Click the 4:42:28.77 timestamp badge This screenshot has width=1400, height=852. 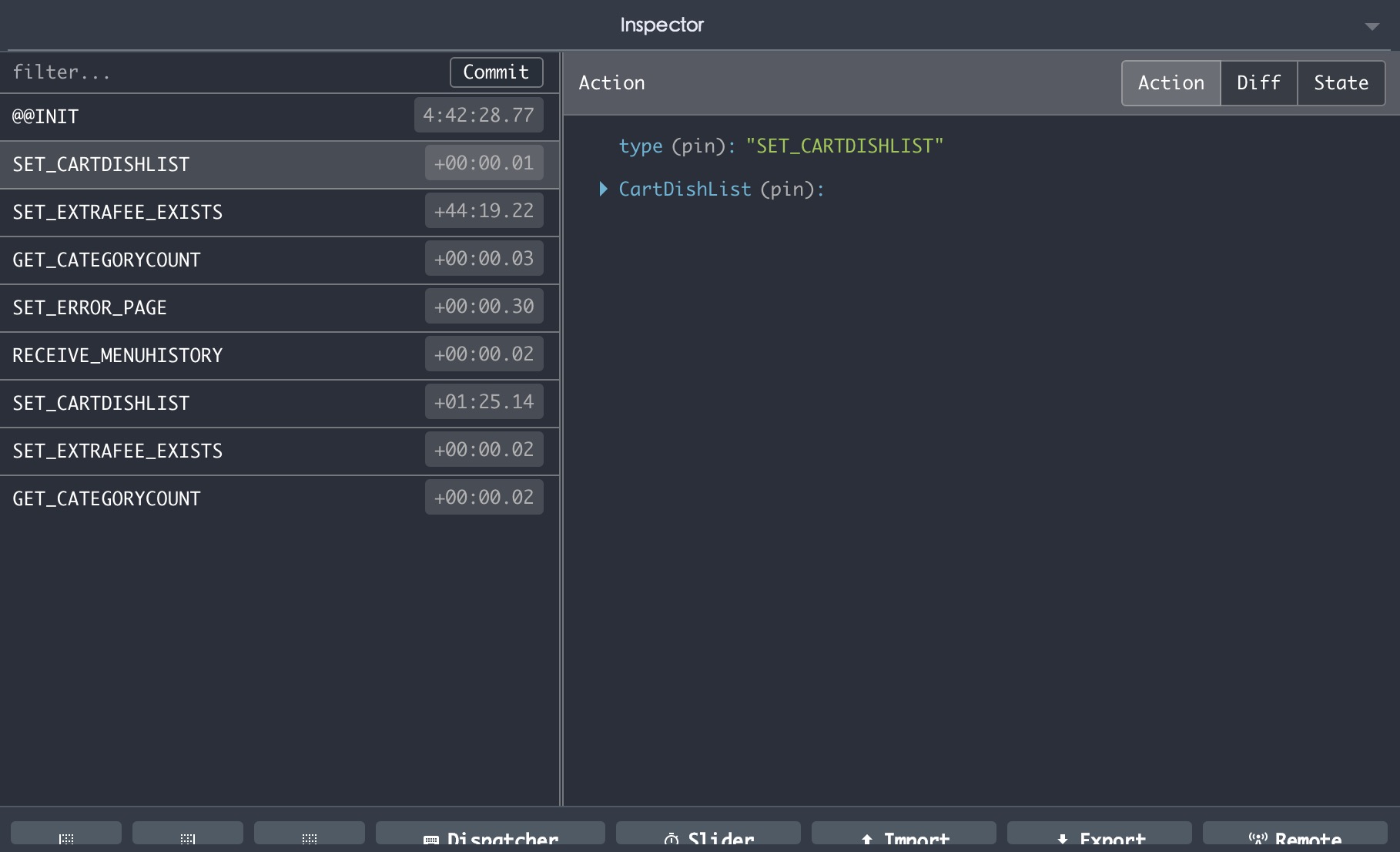(x=478, y=116)
